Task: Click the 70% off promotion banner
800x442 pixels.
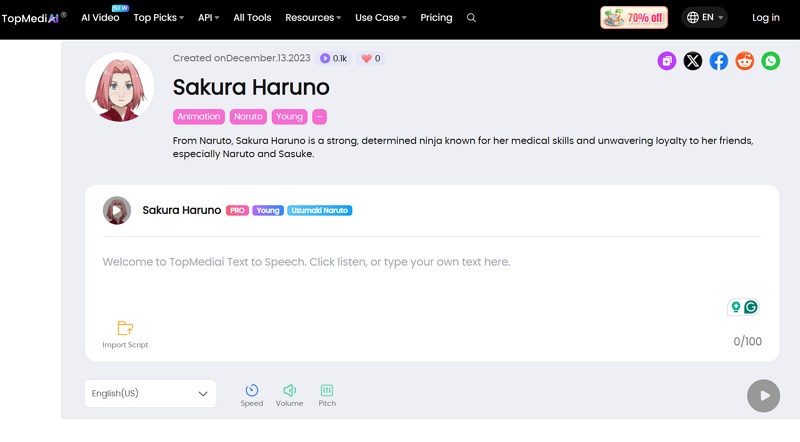Action: click(634, 17)
